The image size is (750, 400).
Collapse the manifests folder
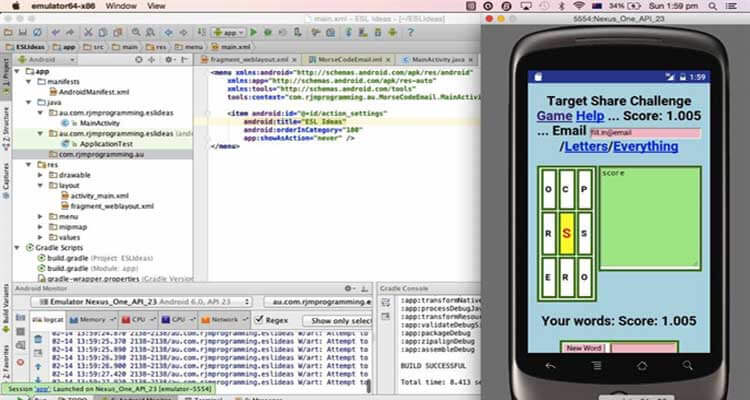coord(29,82)
